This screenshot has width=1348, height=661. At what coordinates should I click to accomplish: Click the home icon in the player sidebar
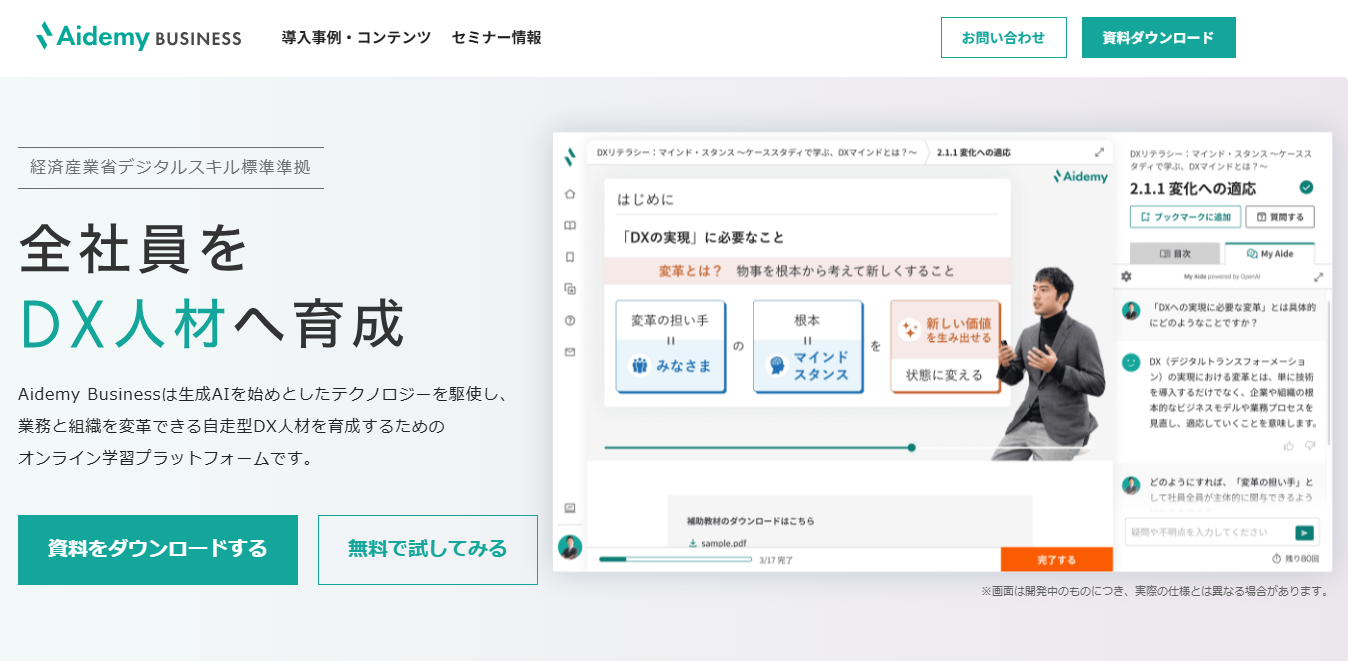click(x=570, y=193)
